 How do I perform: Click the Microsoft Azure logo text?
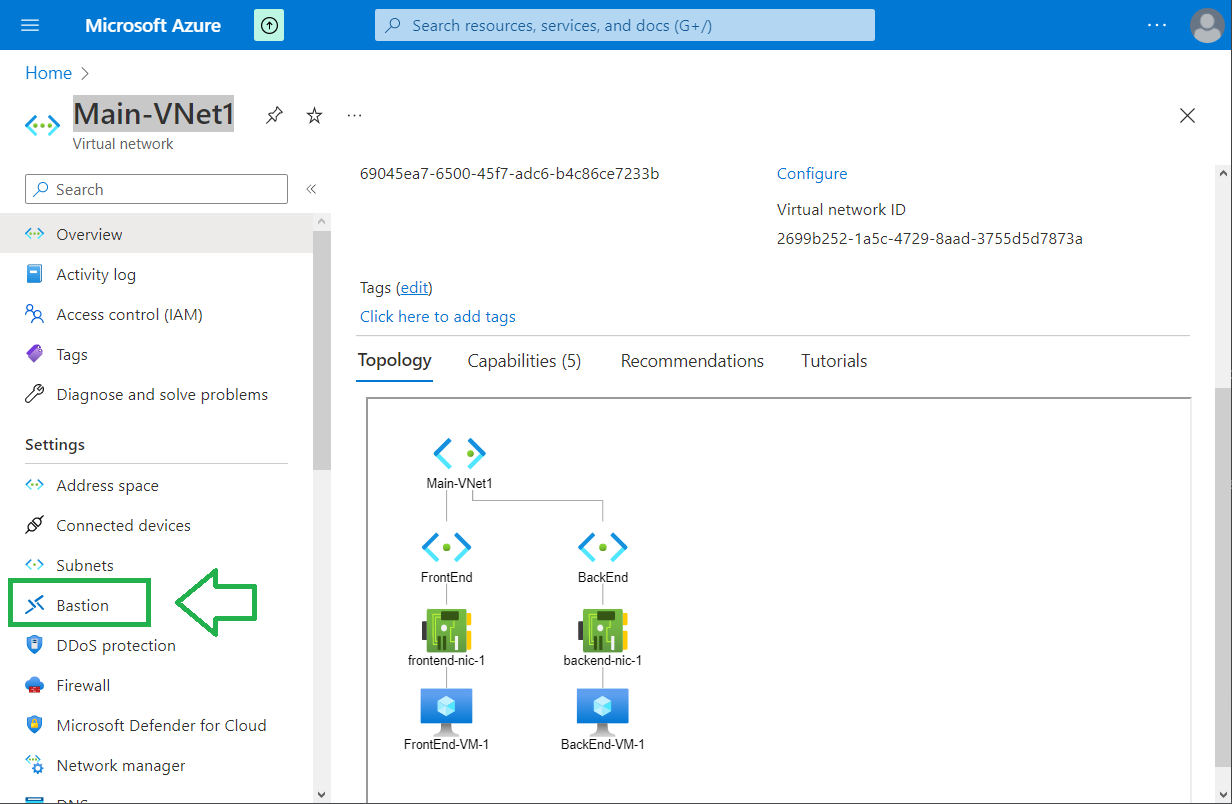point(153,25)
